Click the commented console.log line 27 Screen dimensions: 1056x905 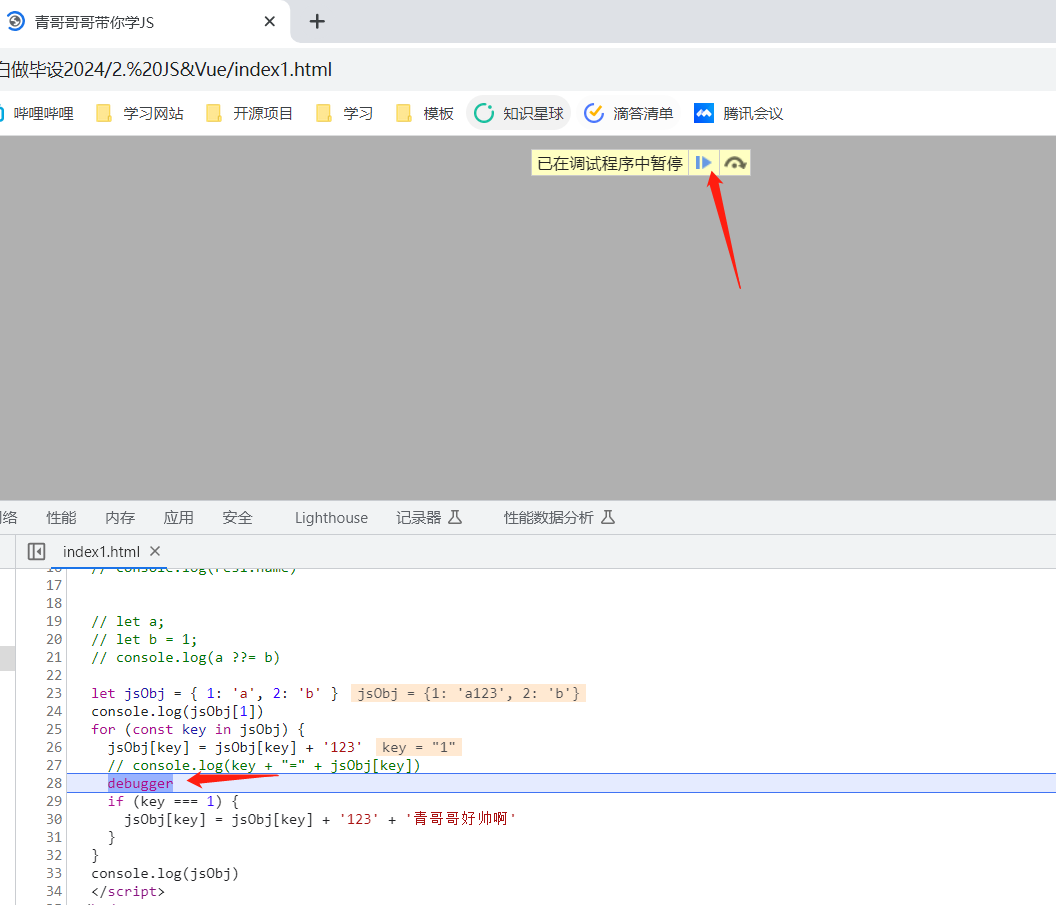point(264,765)
